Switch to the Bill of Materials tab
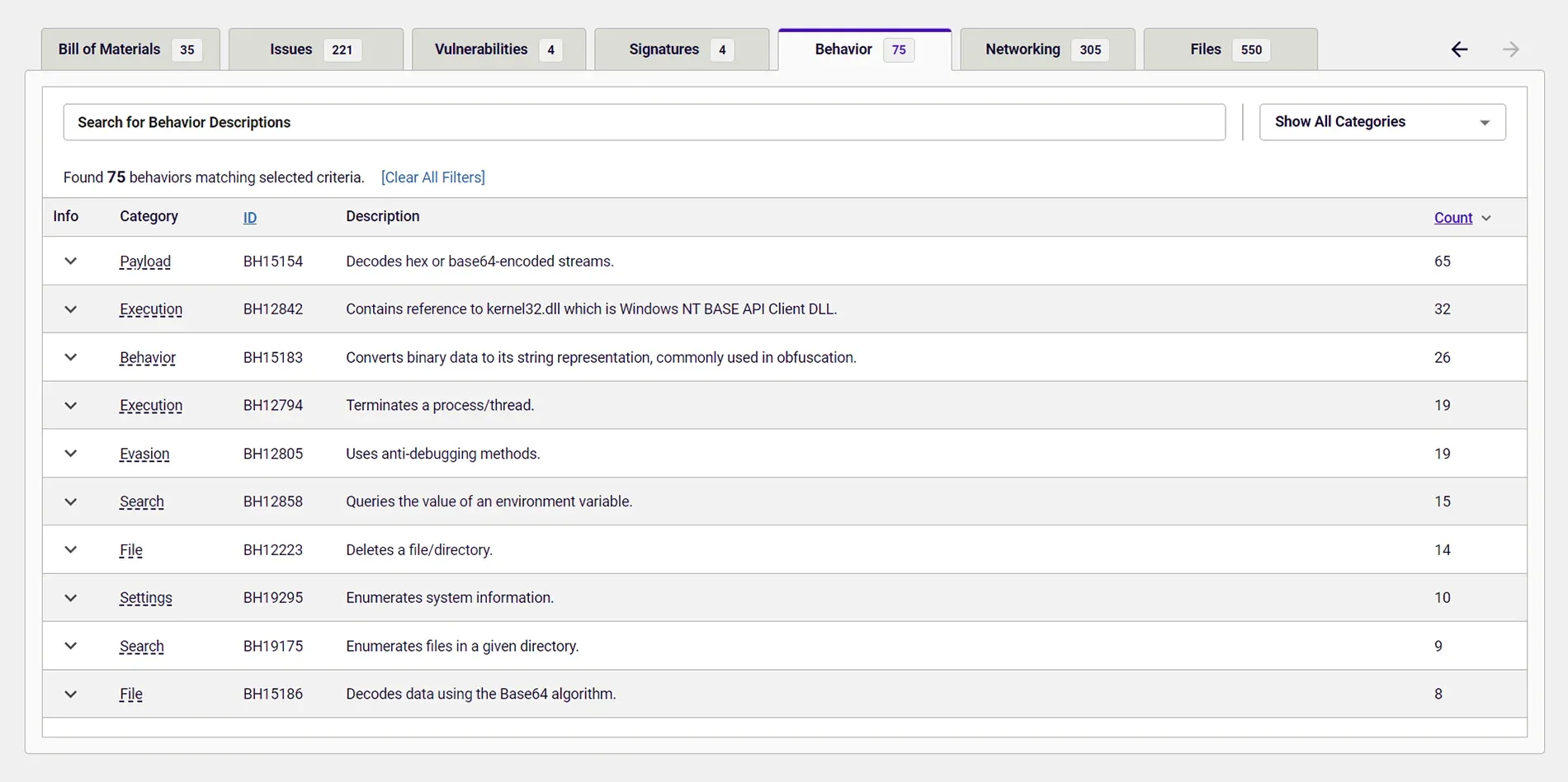1568x782 pixels. point(130,49)
